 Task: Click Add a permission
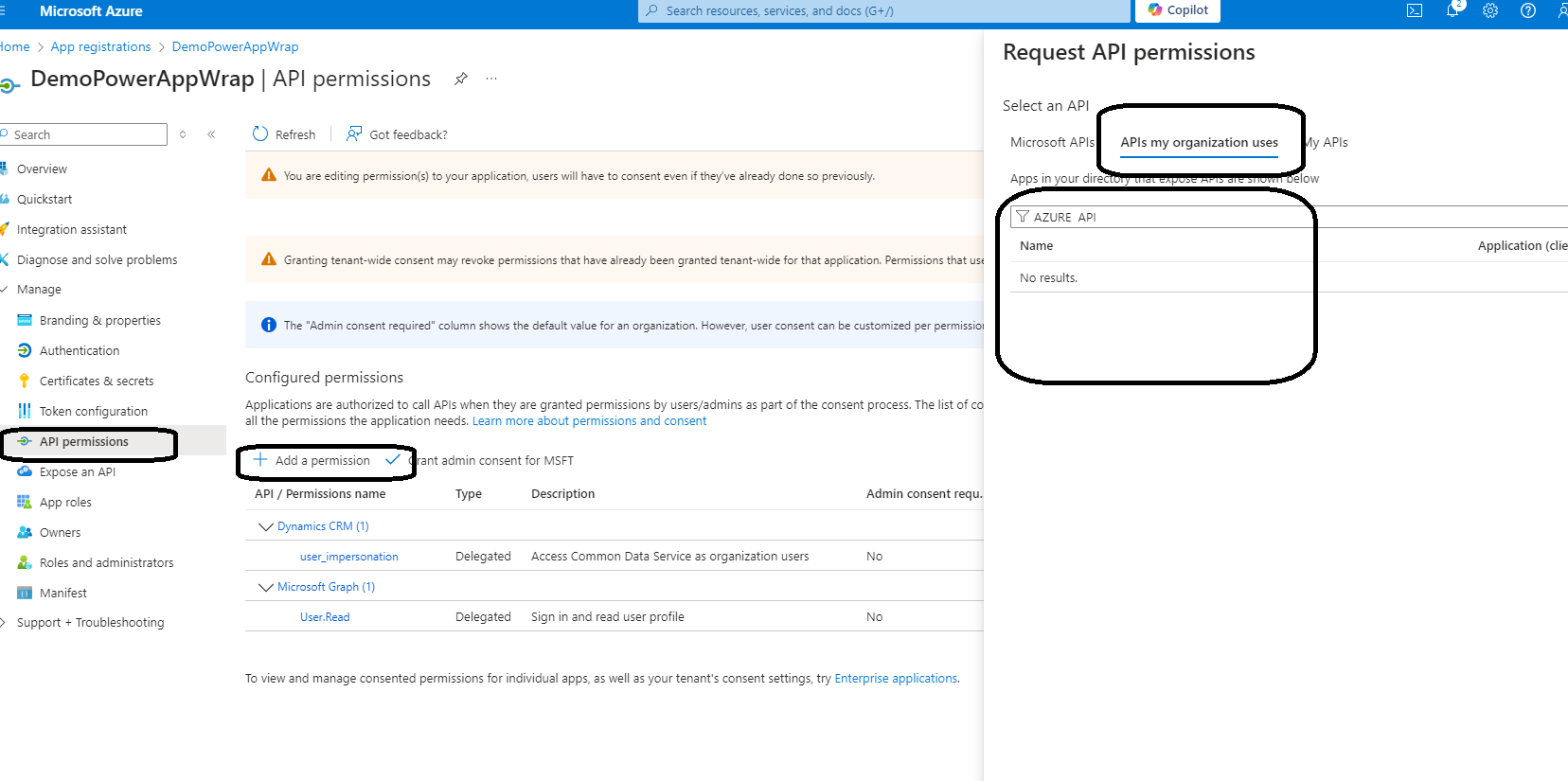[x=312, y=460]
